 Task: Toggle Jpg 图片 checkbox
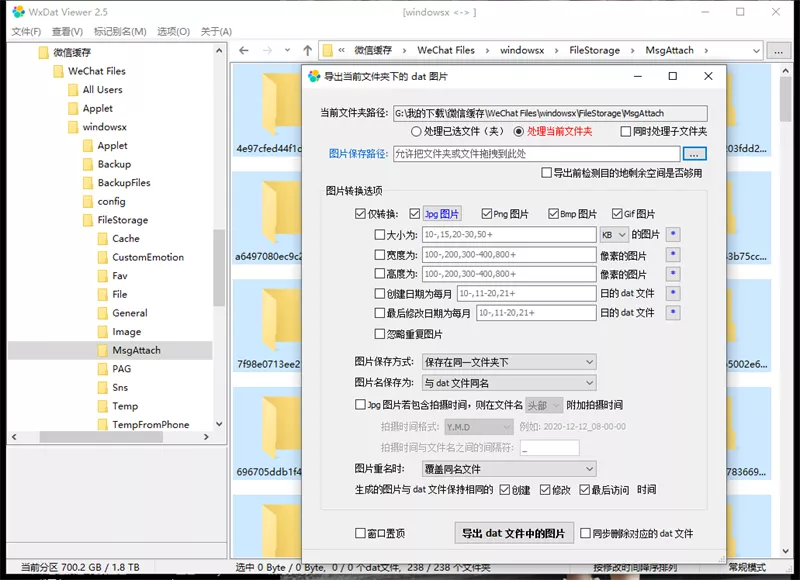pos(415,214)
